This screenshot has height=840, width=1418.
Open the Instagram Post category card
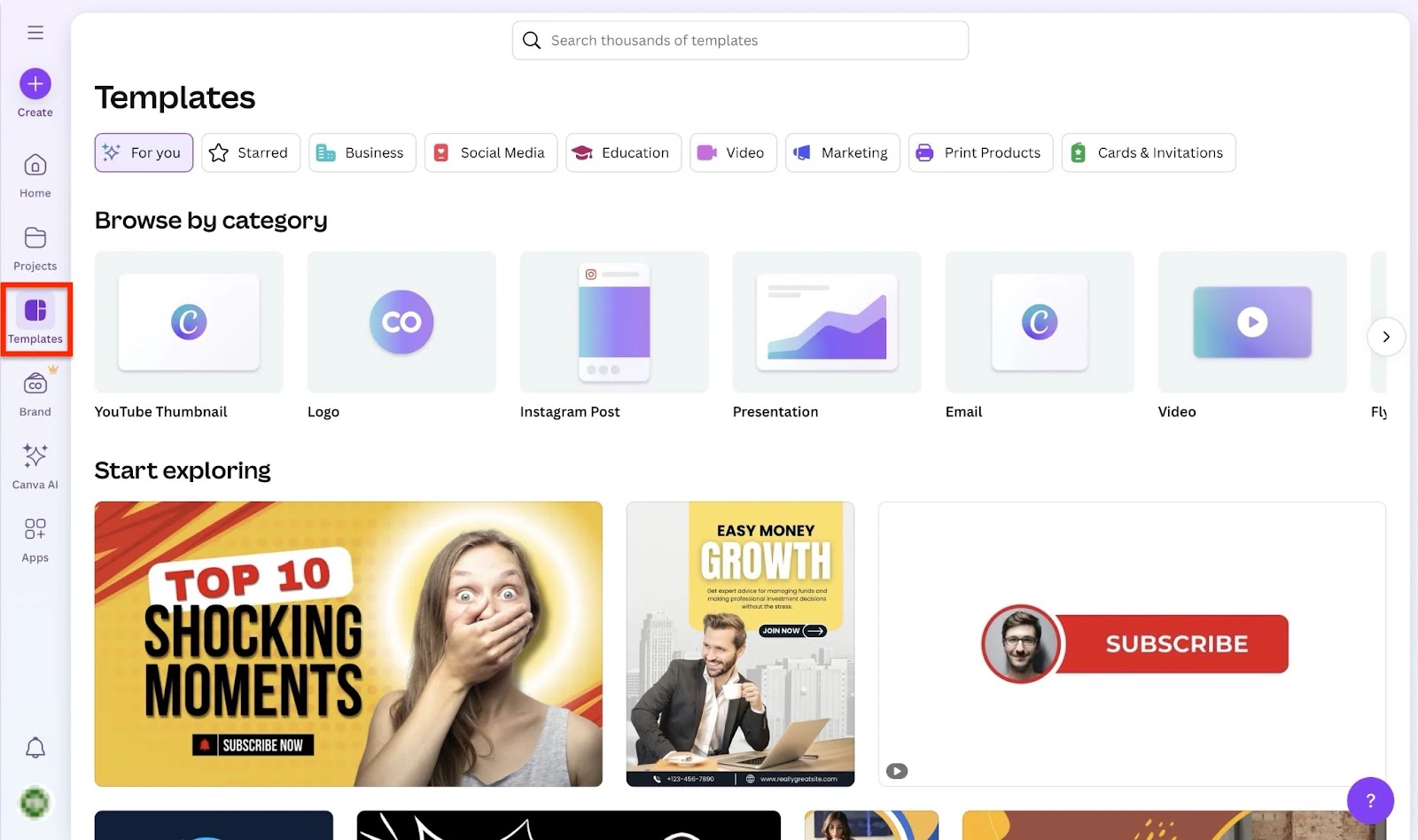(614, 323)
